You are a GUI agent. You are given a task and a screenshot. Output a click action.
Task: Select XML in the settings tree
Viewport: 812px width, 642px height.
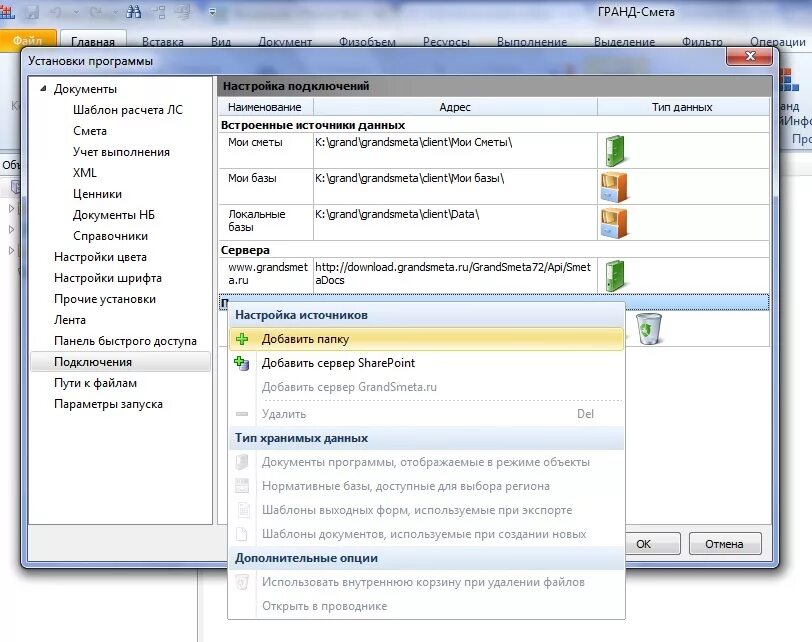[x=84, y=173]
